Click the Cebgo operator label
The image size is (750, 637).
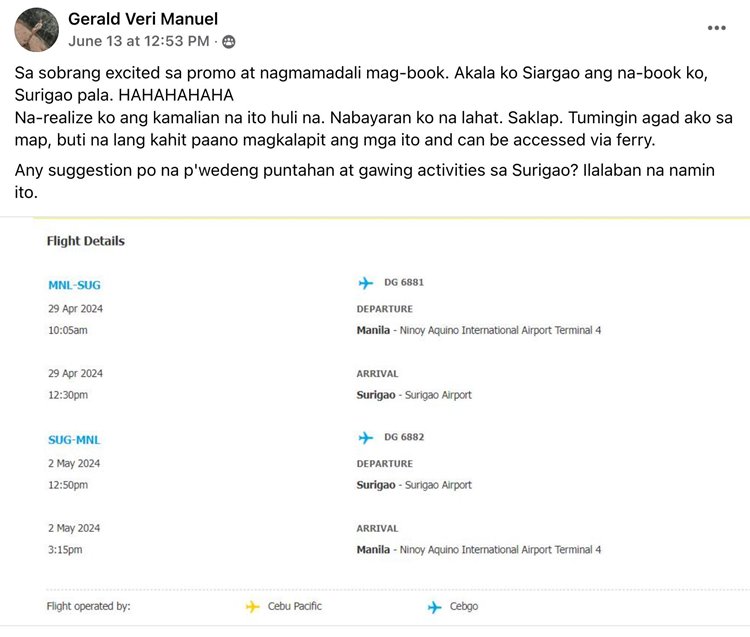tap(464, 606)
